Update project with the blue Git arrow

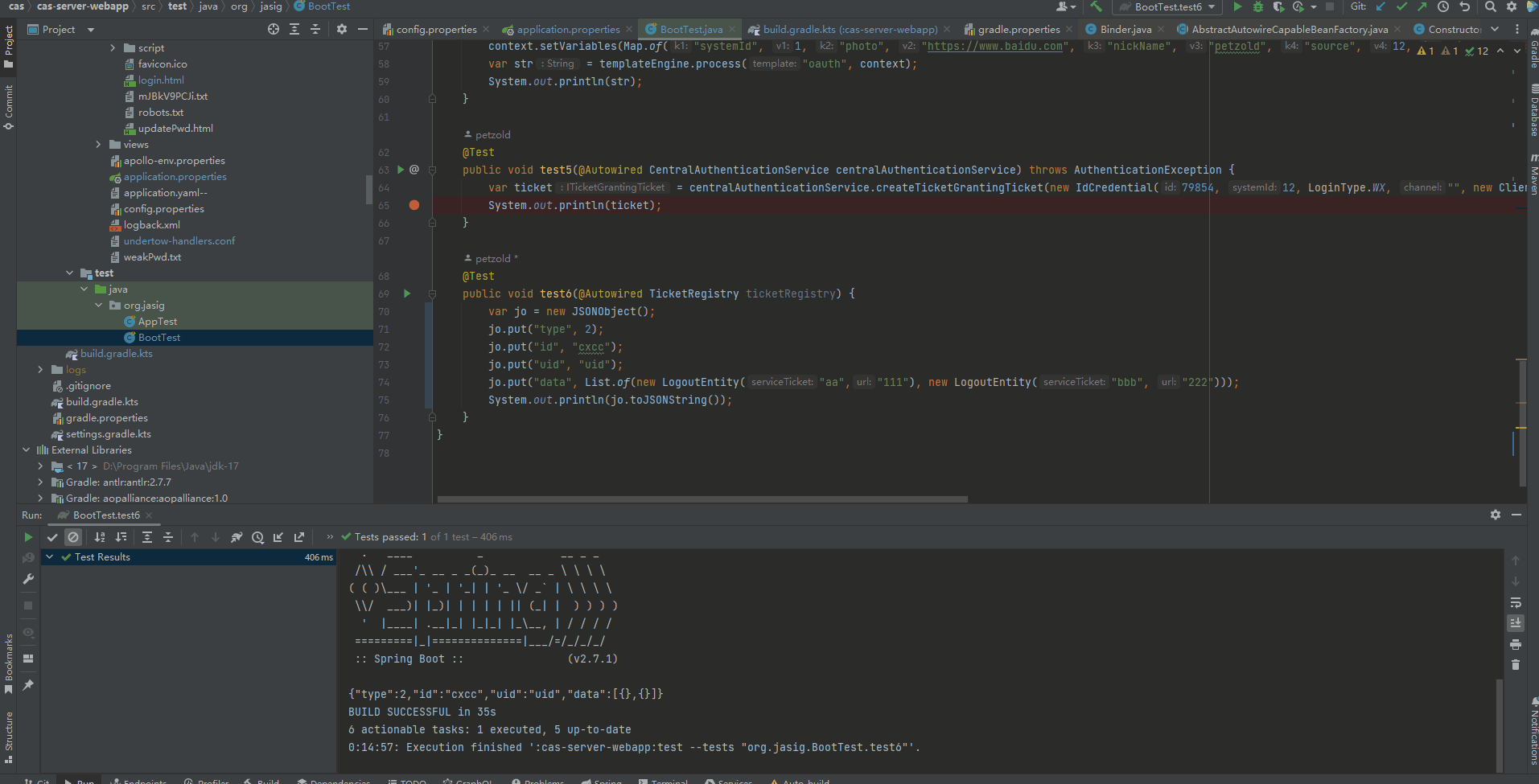pos(1381,6)
